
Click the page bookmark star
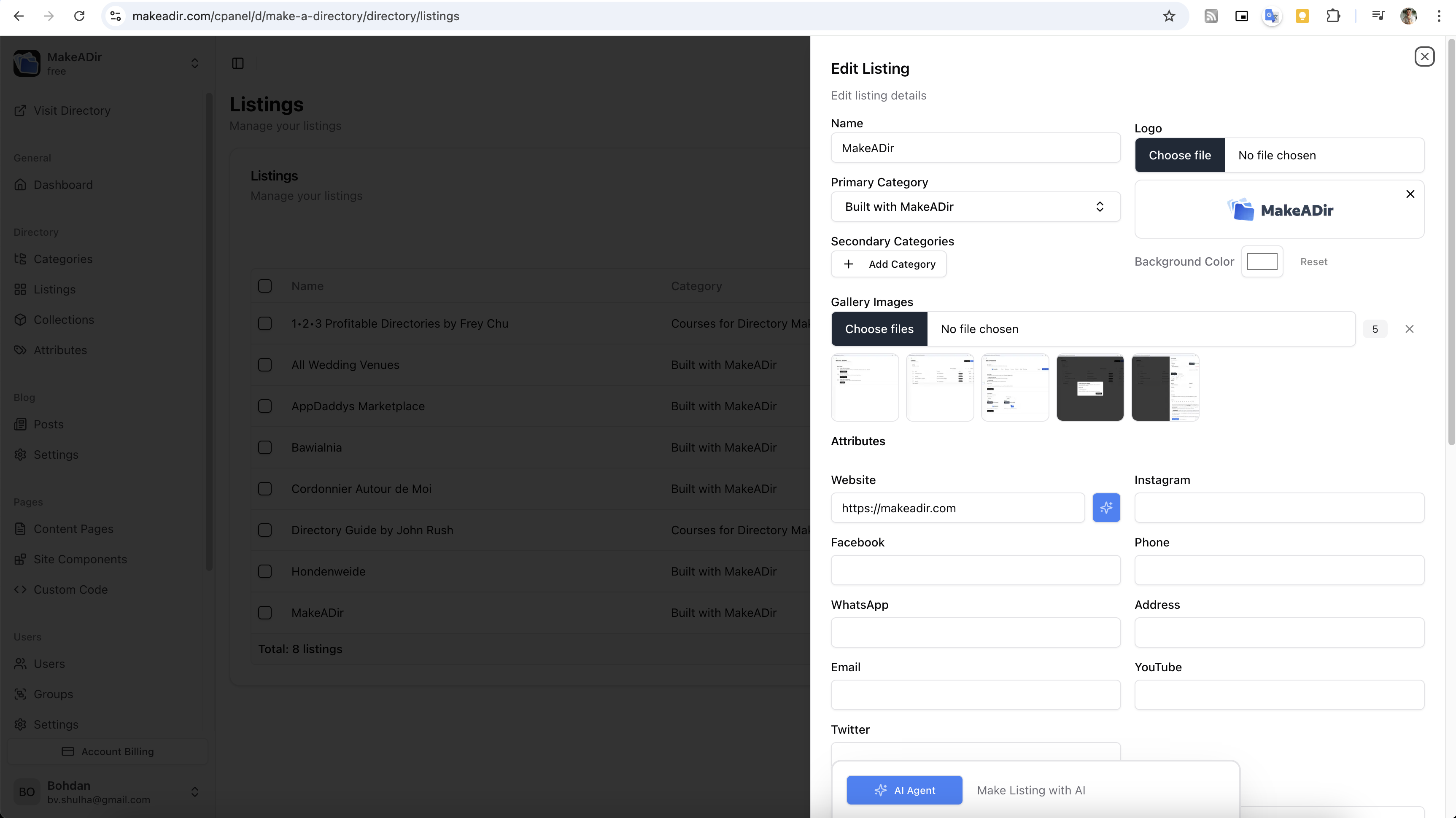tap(1169, 16)
